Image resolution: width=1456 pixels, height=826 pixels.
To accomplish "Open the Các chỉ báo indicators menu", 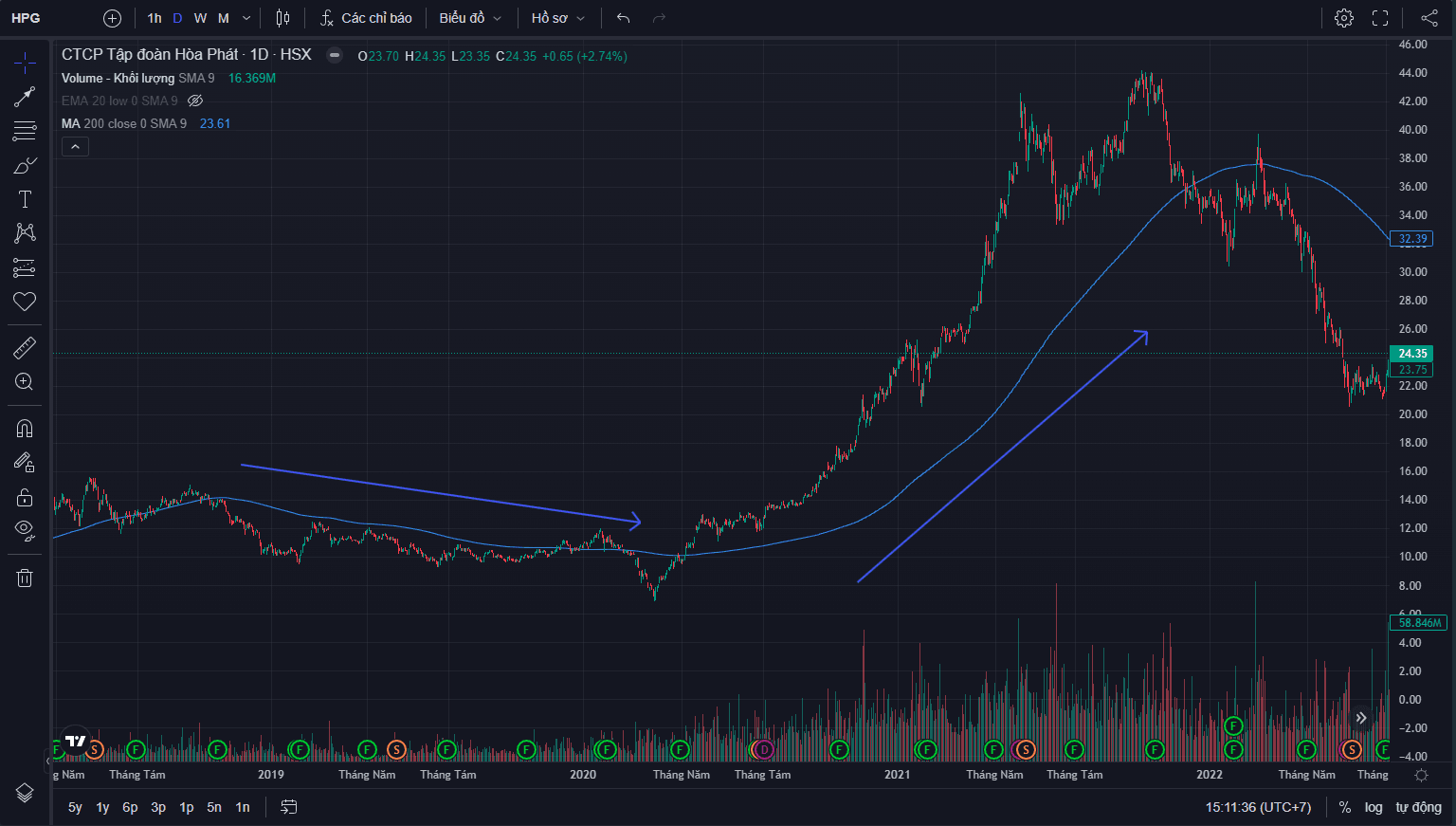I will [366, 18].
